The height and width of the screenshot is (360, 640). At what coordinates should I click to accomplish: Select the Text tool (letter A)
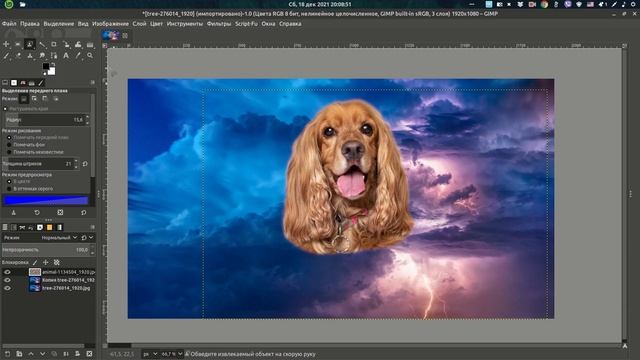[66, 56]
